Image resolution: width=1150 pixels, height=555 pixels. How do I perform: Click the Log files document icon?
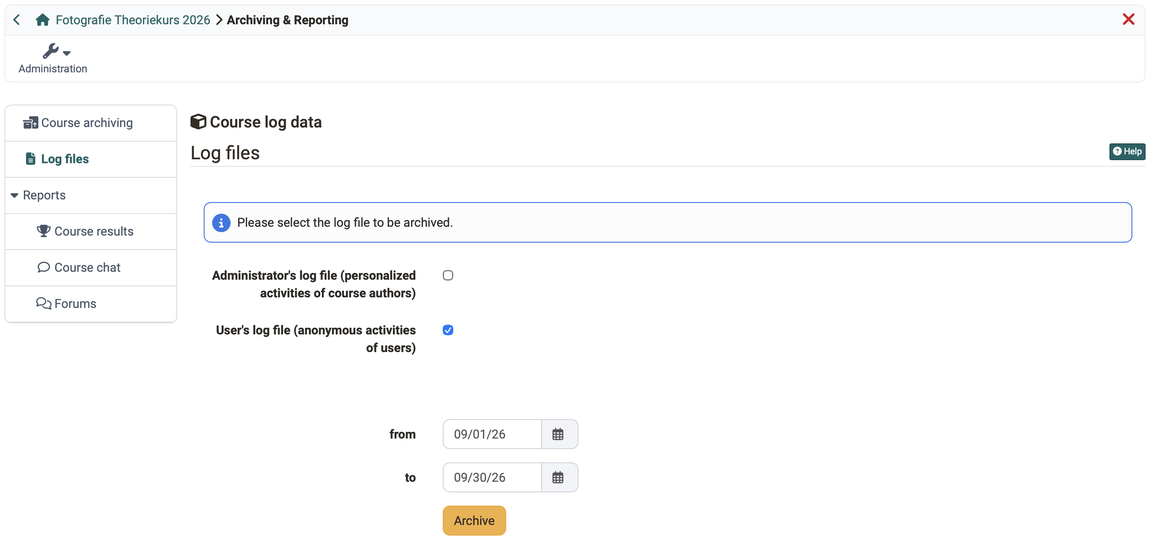pos(31,159)
